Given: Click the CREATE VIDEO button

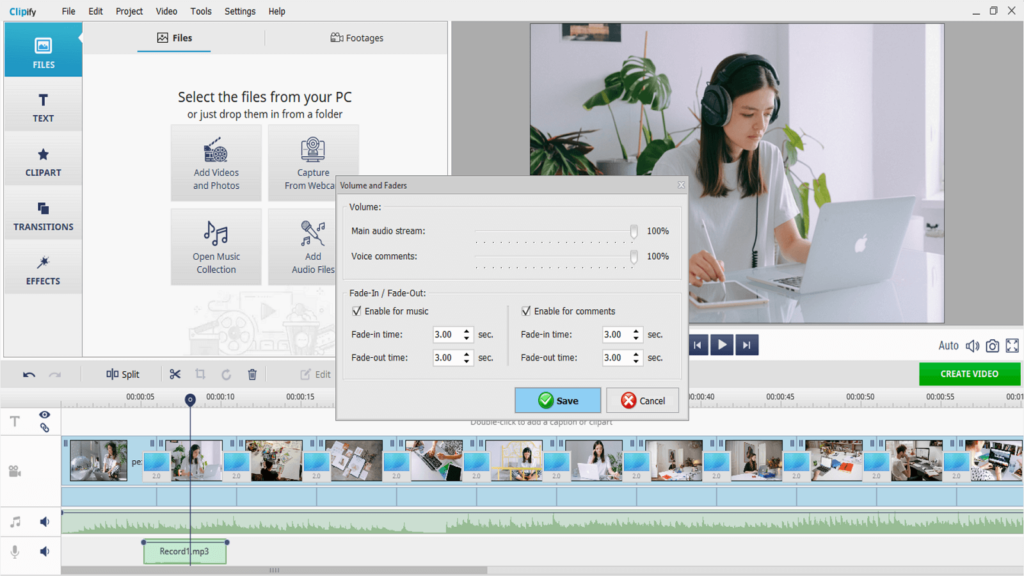Looking at the screenshot, I should [x=969, y=374].
